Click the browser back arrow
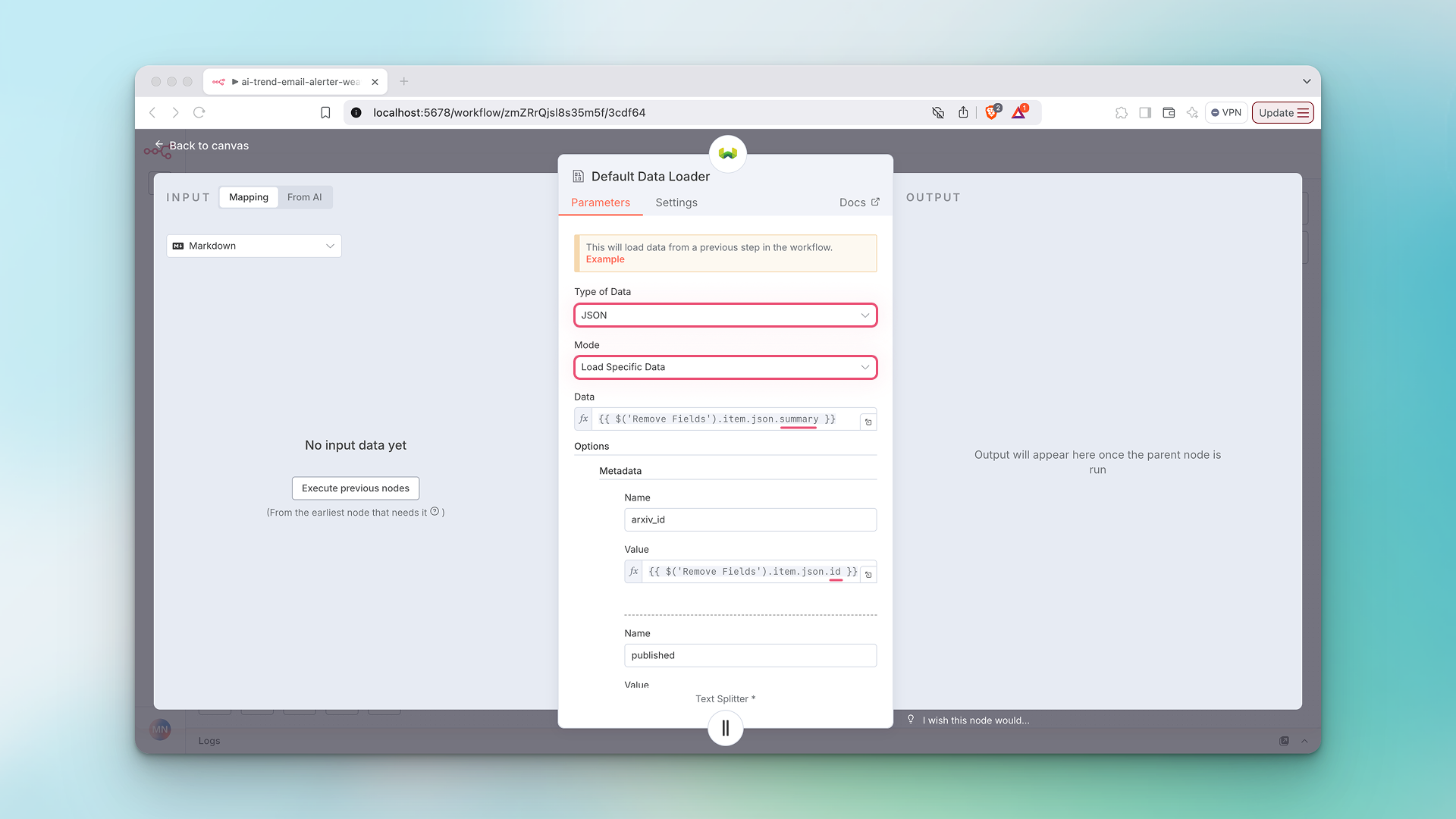 (152, 112)
